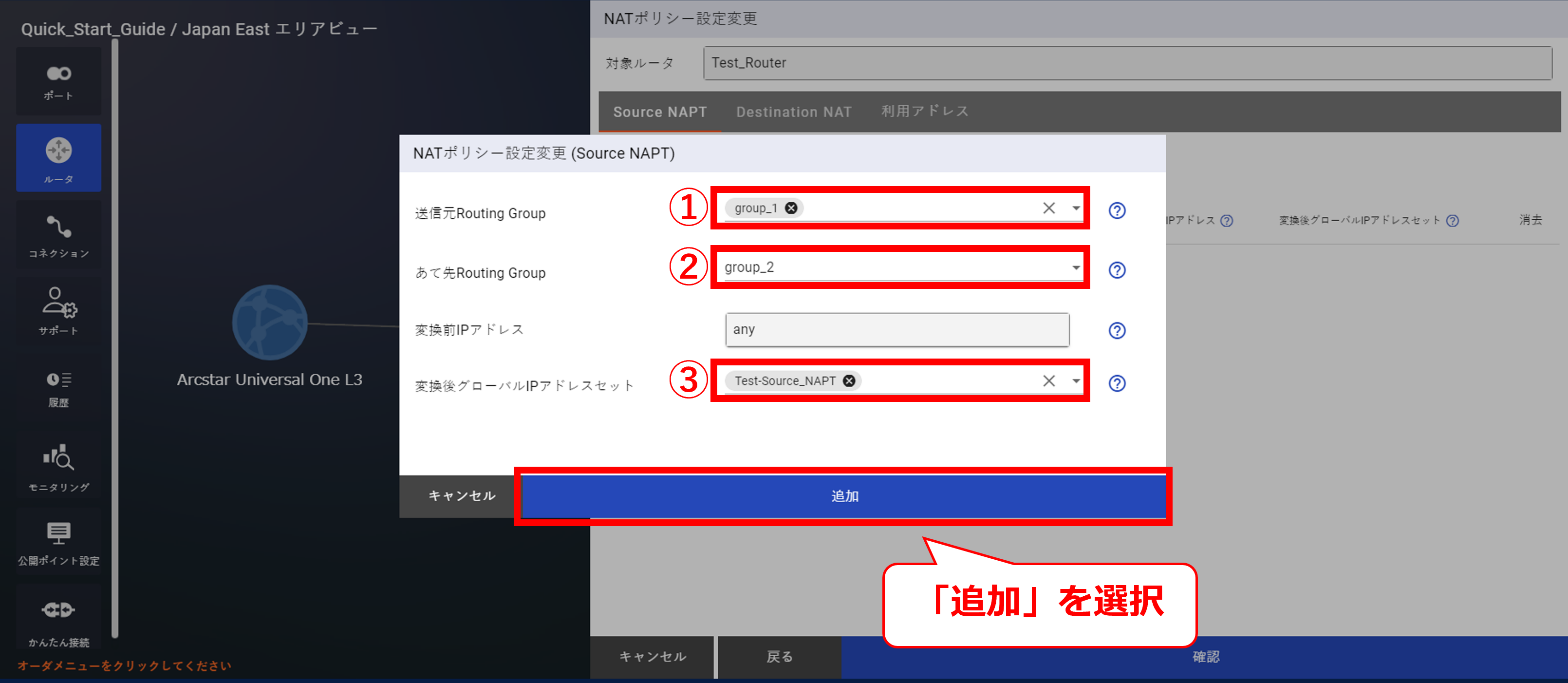Screen dimensions: 1568x683
Task: Open the ポート sidebar icon
Action: (58, 81)
